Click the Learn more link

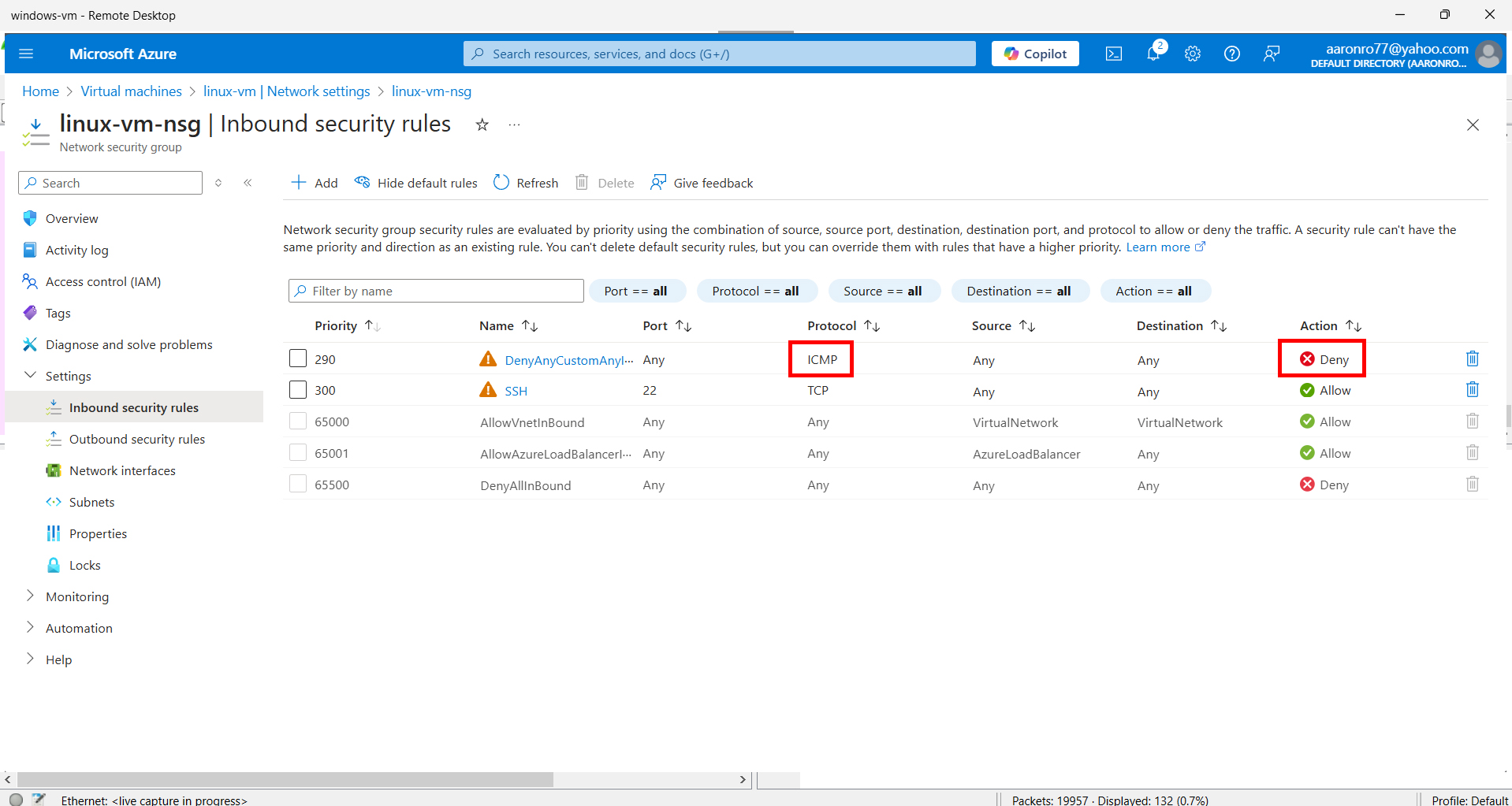(1159, 247)
